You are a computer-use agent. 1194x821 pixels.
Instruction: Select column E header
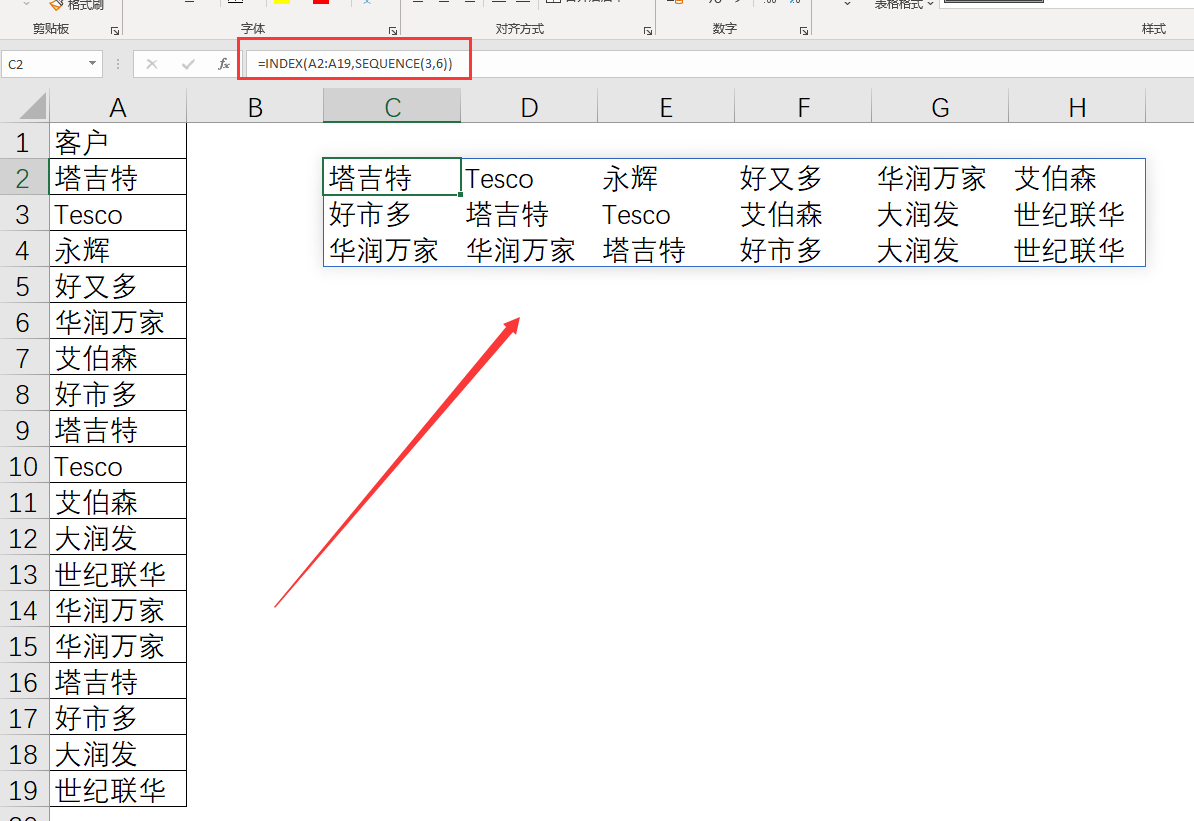pos(666,106)
